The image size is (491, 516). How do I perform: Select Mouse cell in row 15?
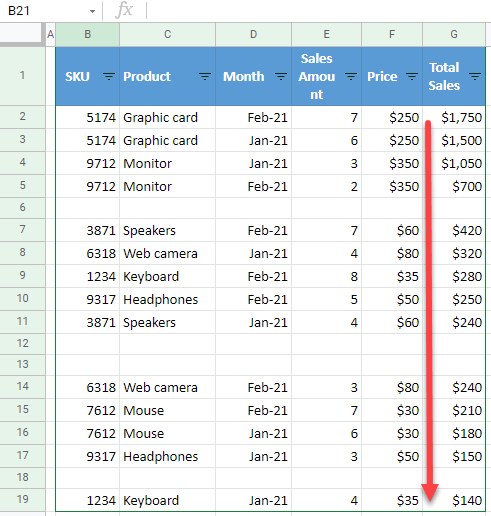(x=167, y=410)
